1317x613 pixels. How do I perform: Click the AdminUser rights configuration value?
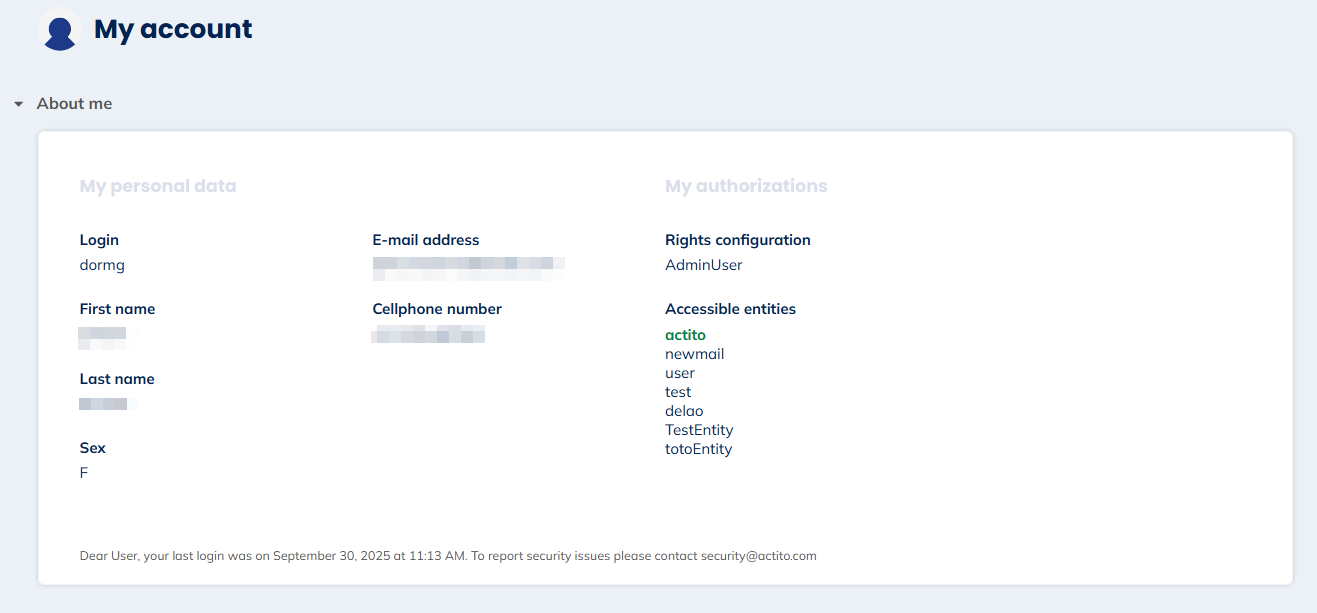point(703,265)
